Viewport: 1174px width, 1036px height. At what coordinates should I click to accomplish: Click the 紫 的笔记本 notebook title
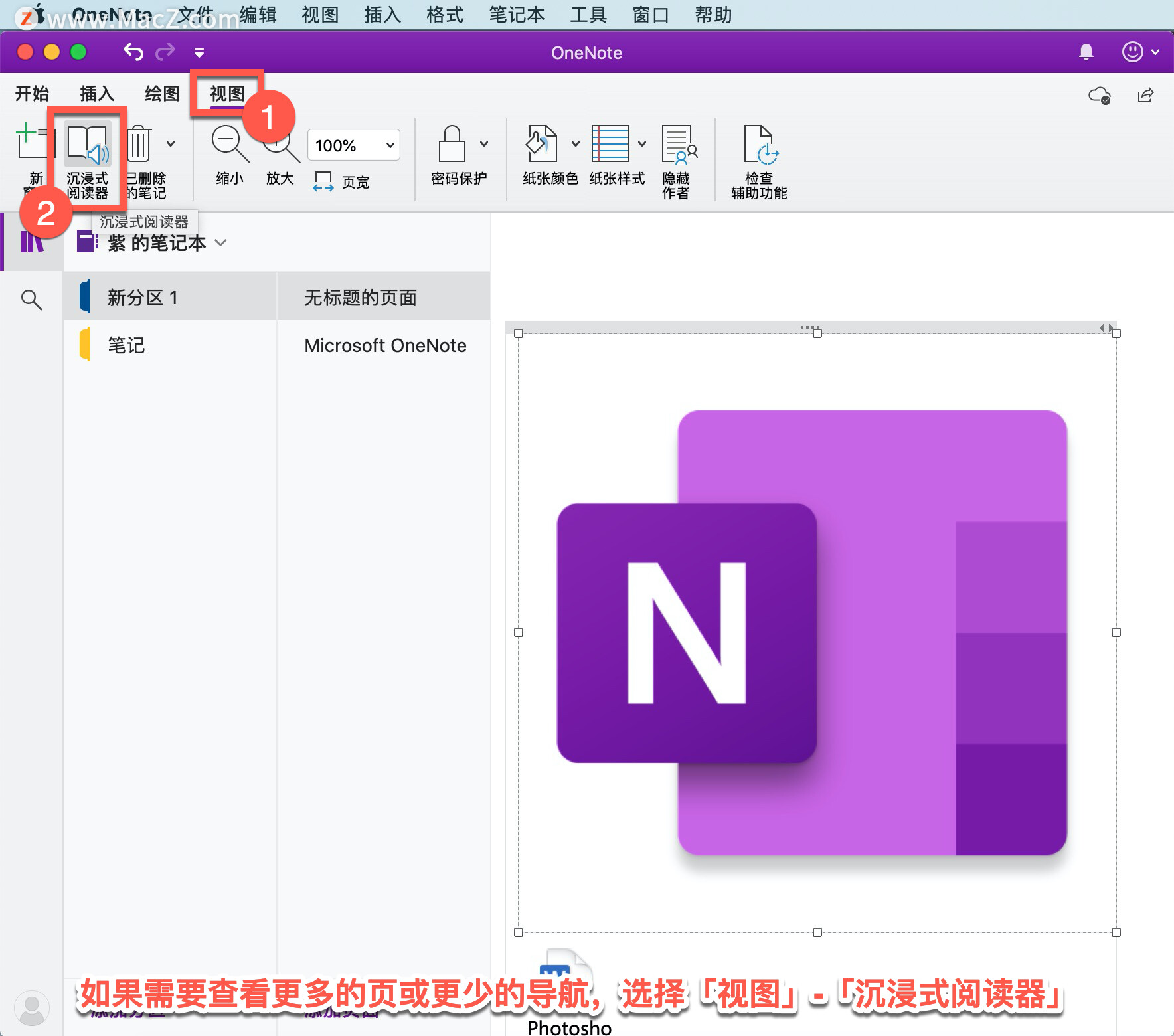click(157, 243)
